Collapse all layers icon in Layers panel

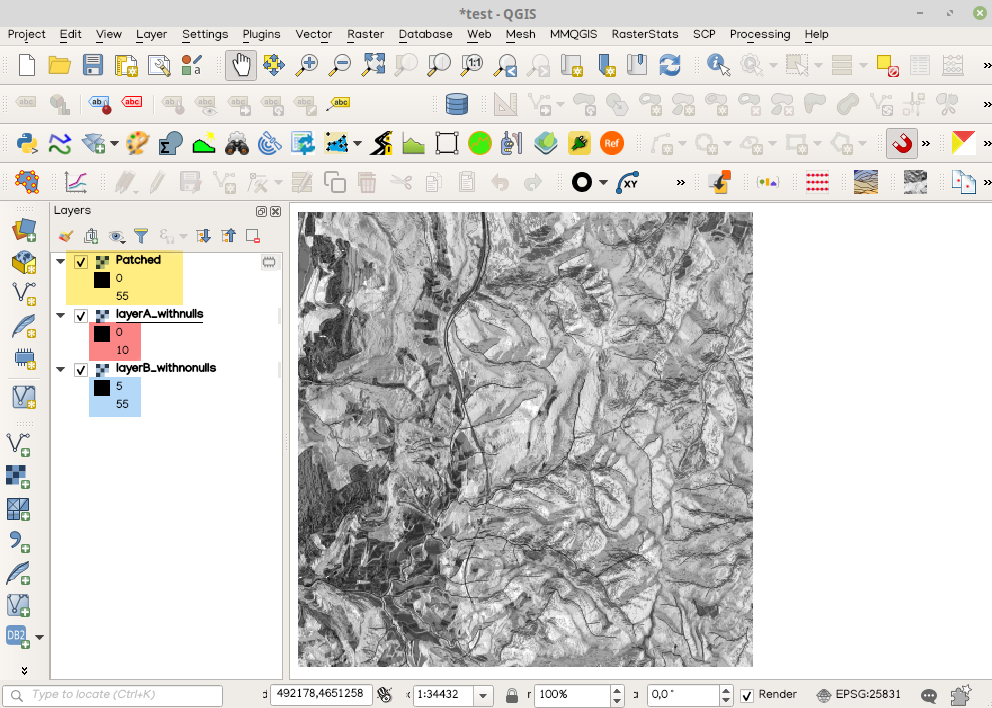coord(228,236)
